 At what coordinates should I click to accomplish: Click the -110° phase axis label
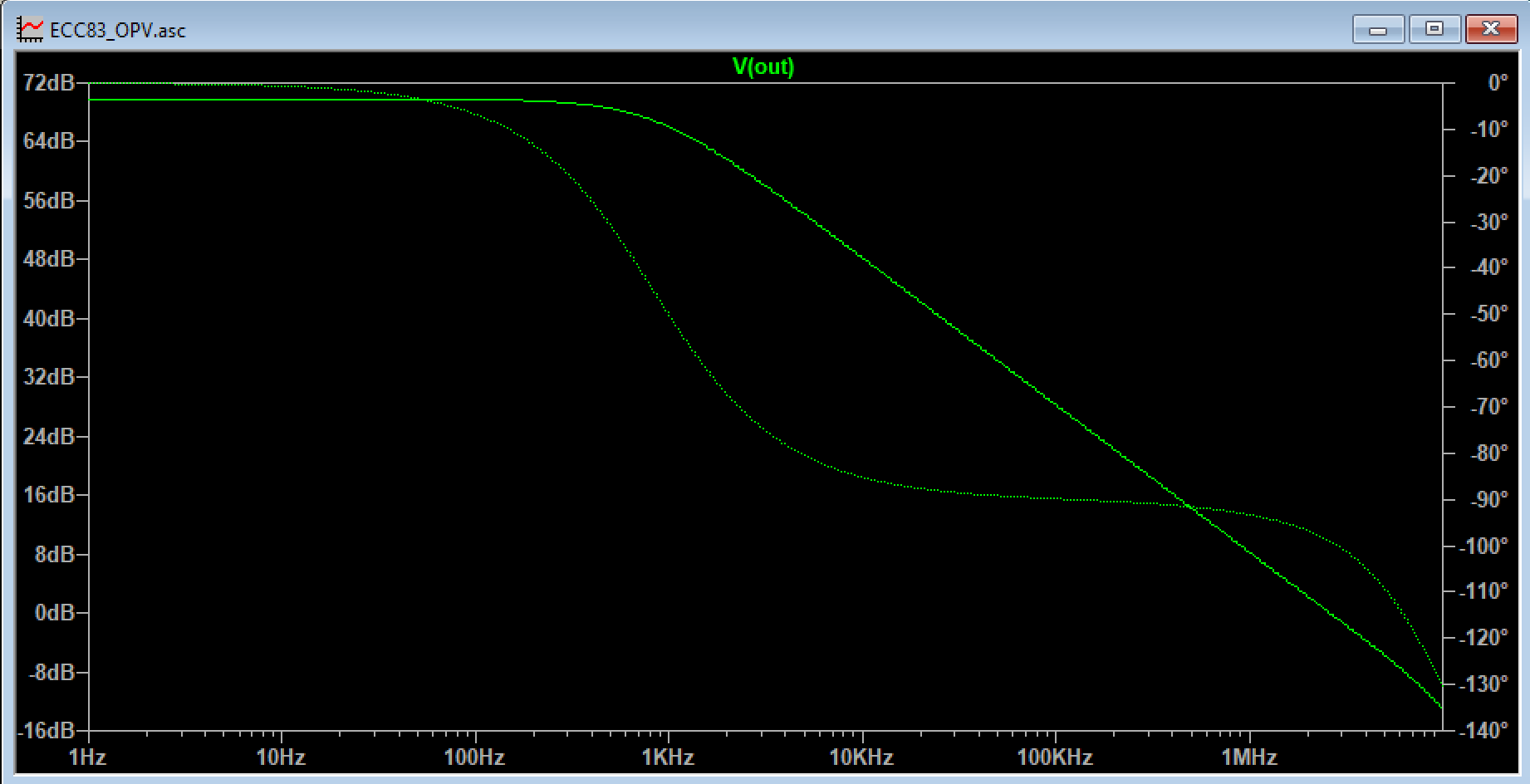[x=1483, y=591]
